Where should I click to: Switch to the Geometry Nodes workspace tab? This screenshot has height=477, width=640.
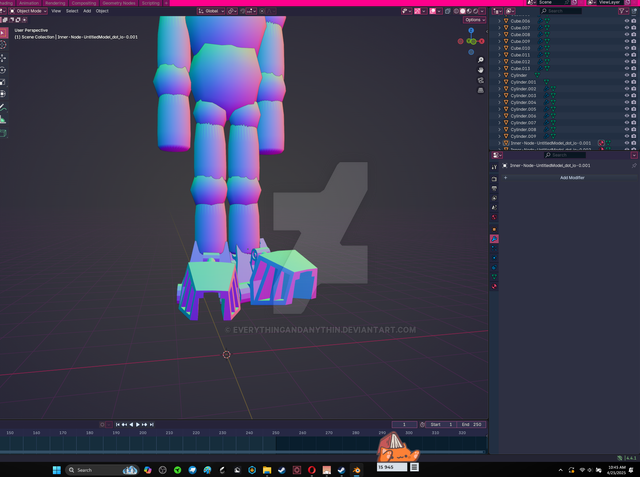tap(119, 3)
